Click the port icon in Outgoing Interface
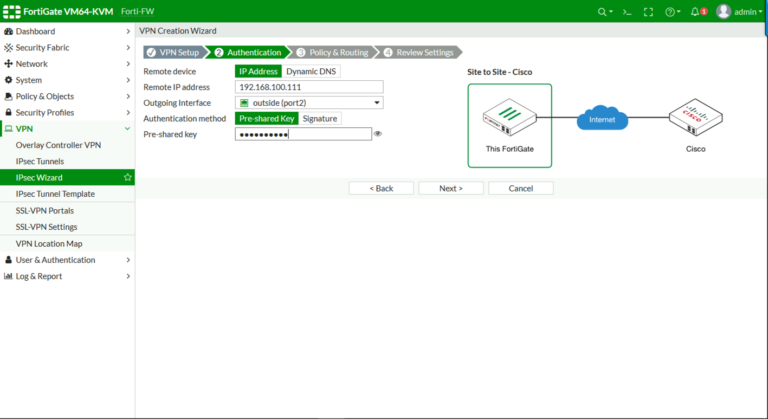The image size is (768, 419). [244, 103]
